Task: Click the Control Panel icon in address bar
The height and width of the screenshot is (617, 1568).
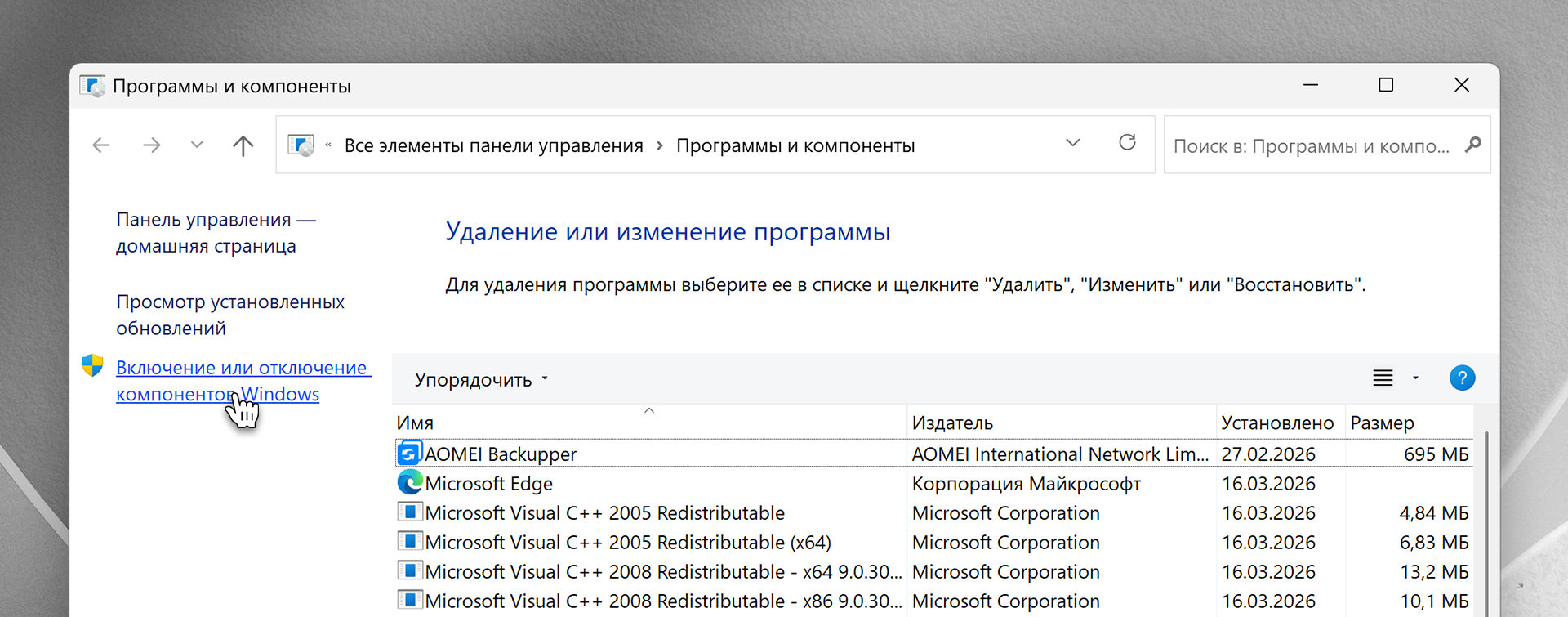Action: click(301, 145)
